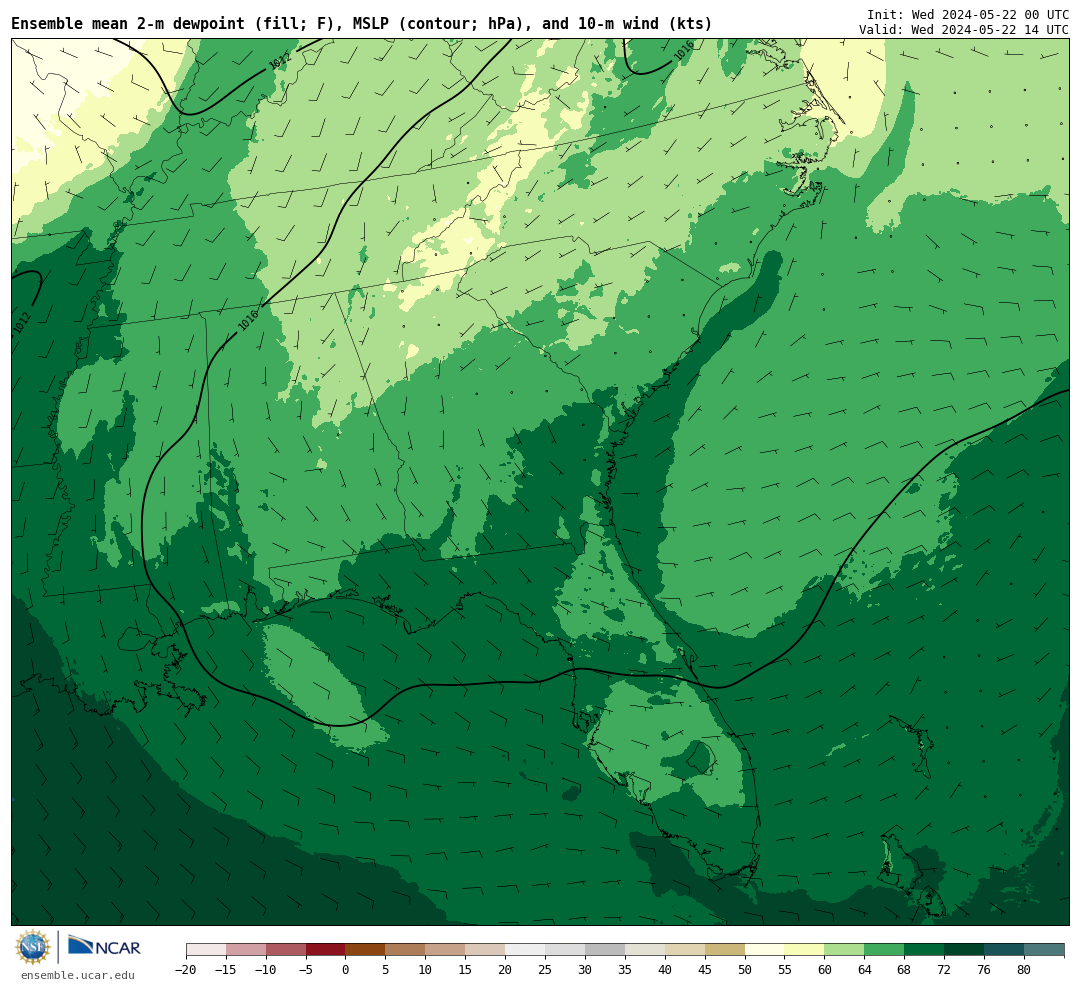Pick the 68–72 dark green color swatch

click(924, 950)
